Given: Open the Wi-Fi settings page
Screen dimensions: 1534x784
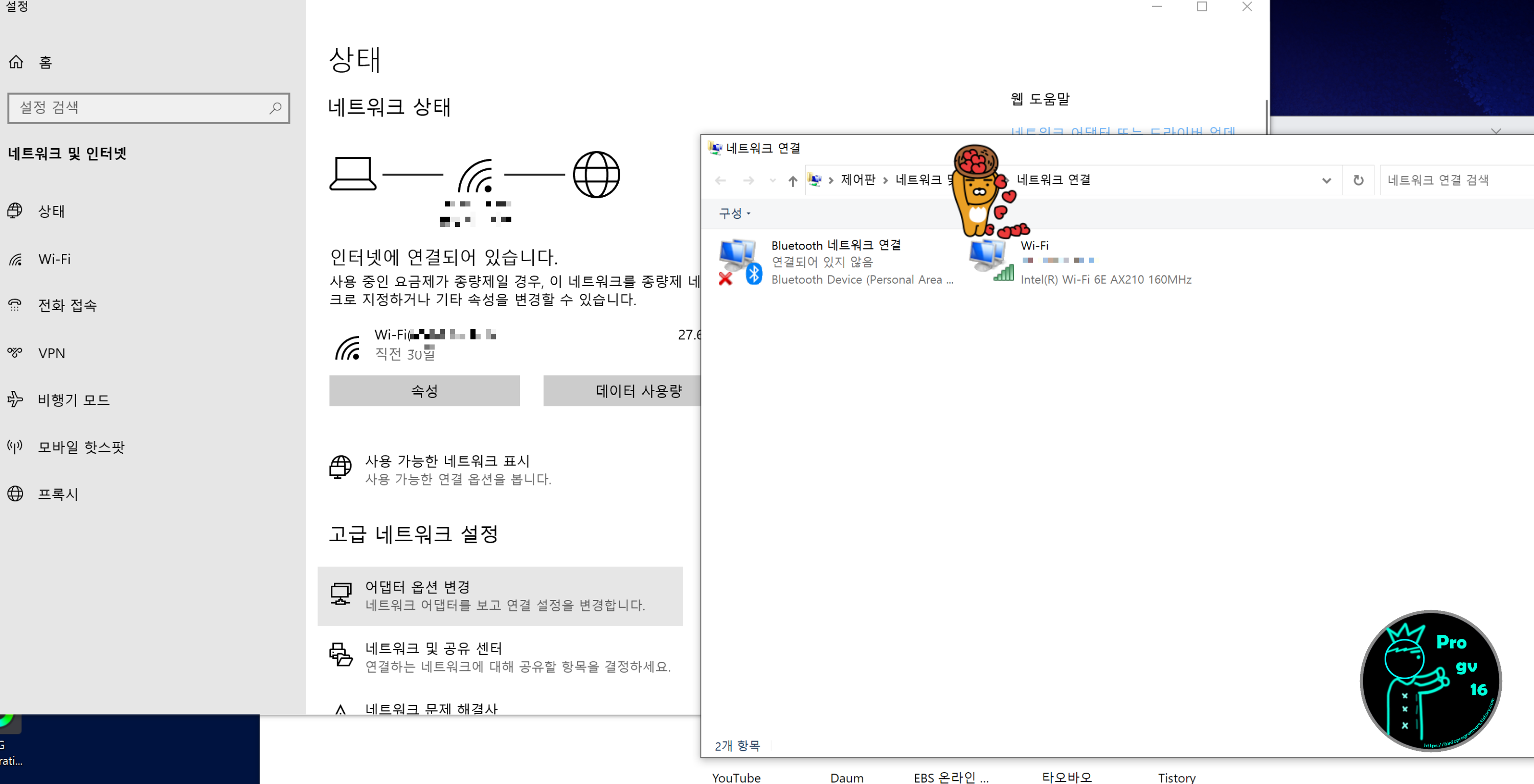Looking at the screenshot, I should pyautogui.click(x=54, y=259).
